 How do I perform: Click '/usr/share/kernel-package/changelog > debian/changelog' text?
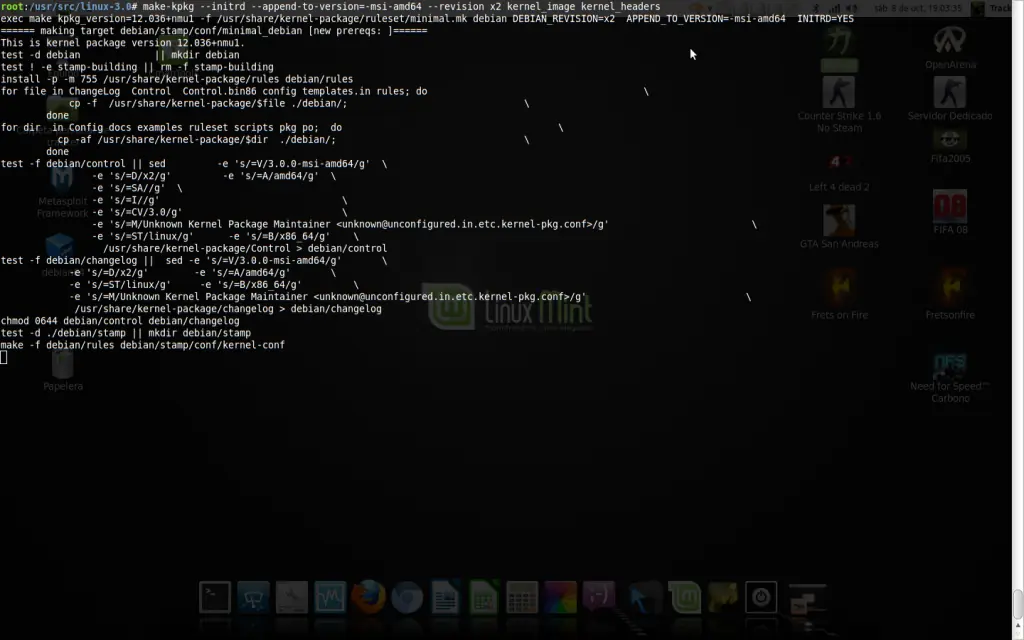coord(228,309)
